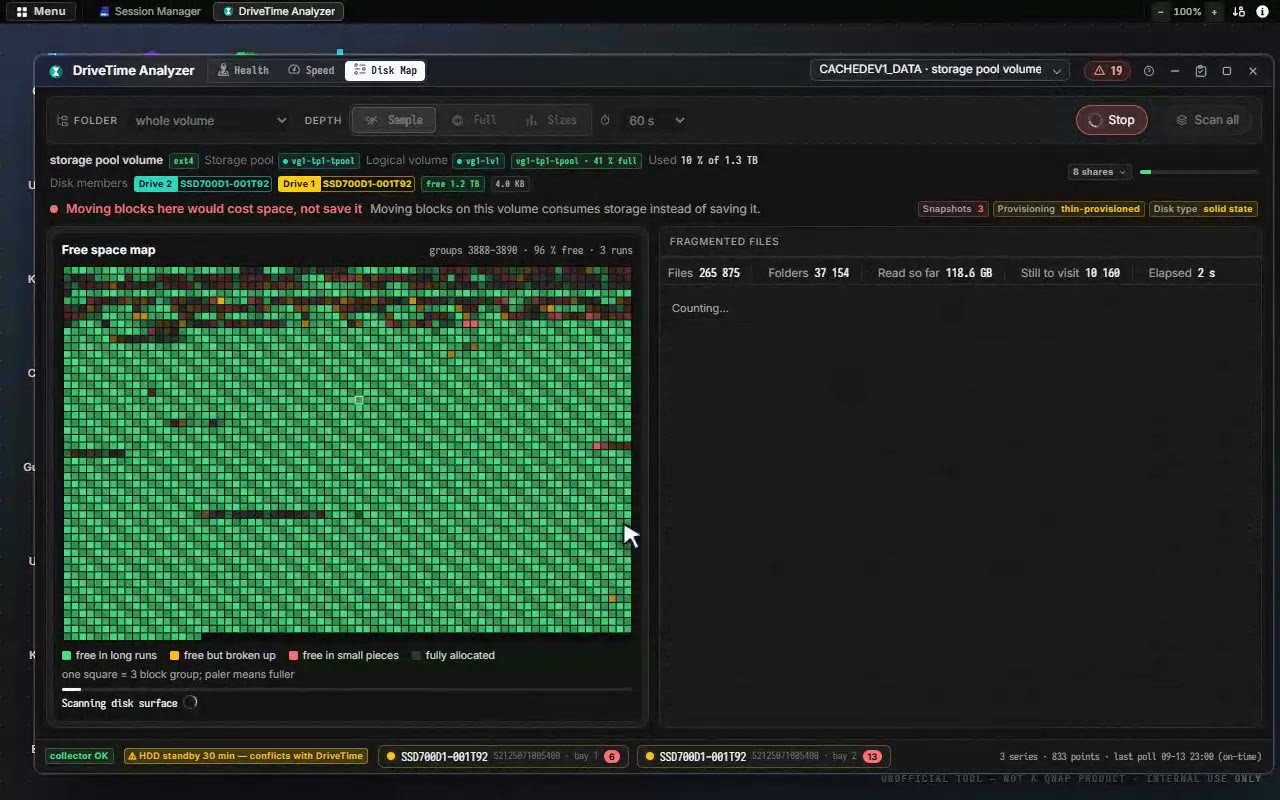Click the red 13 badge on bay 2 drive
This screenshot has width=1280, height=800.
872,757
